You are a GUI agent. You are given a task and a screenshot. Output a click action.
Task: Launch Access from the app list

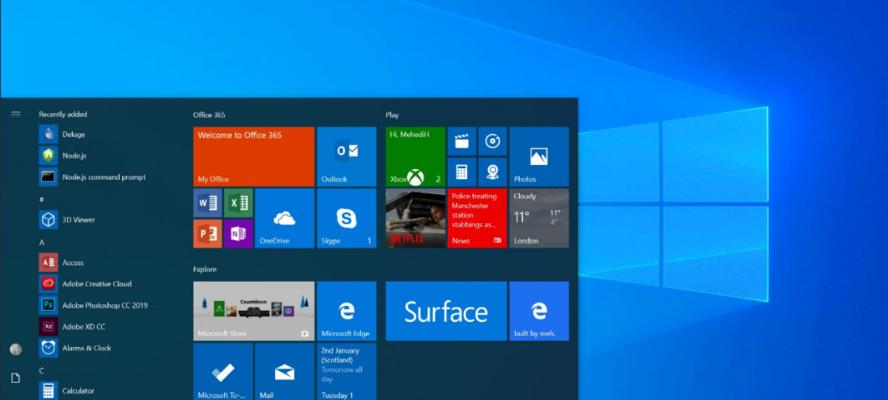pos(61,262)
